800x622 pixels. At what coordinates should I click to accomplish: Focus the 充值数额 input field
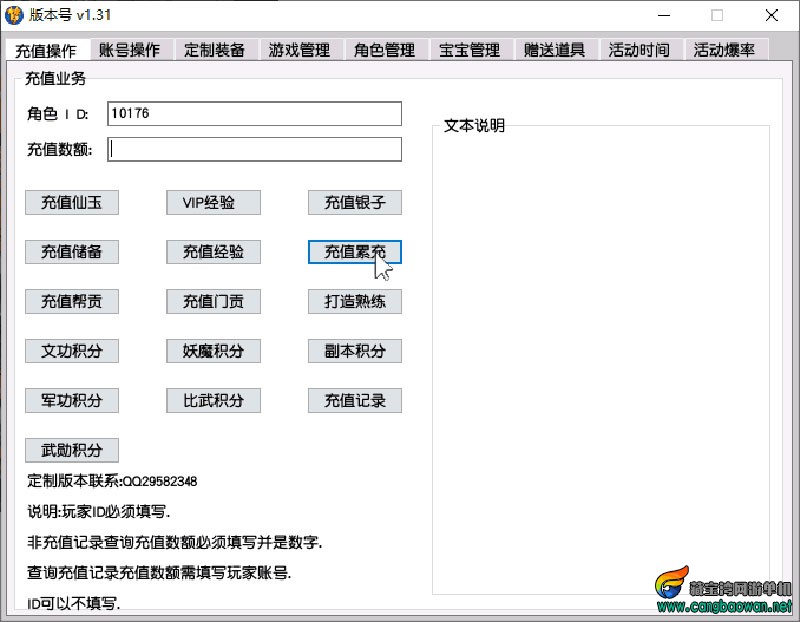255,150
